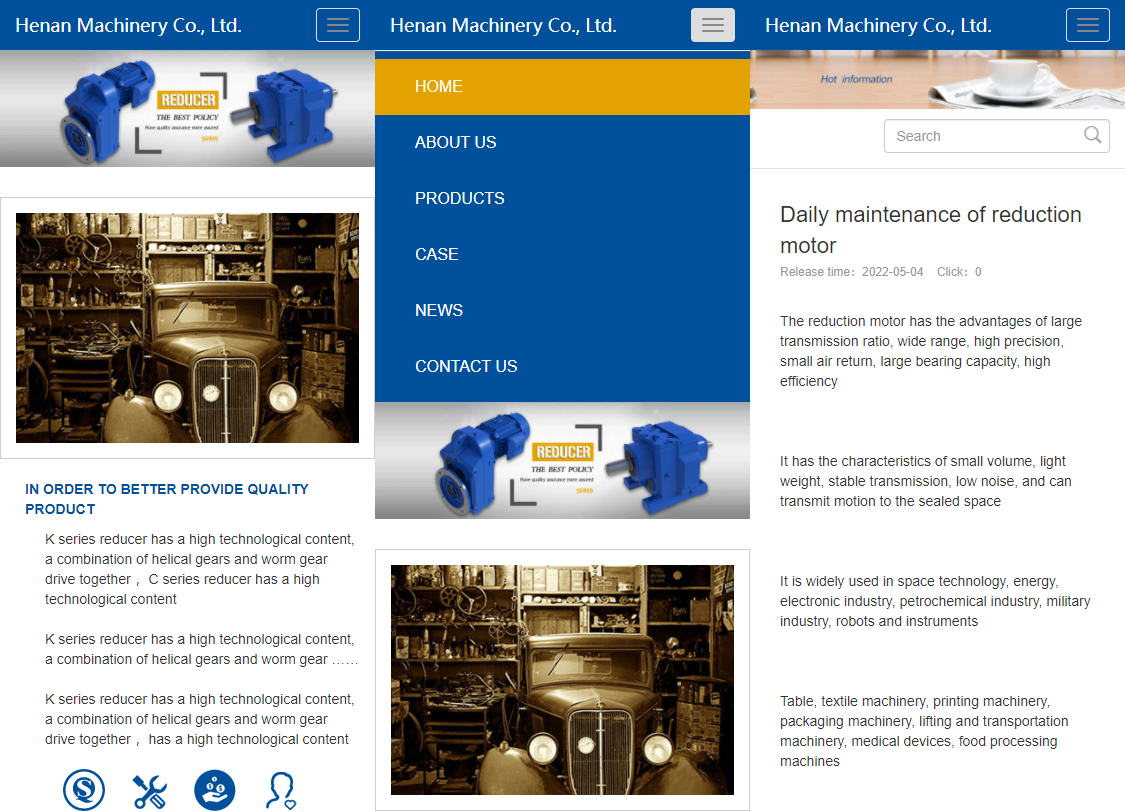Screen dimensions: 1125x812
Task: Click Henan Machinery title in right view
Action: coord(878,26)
